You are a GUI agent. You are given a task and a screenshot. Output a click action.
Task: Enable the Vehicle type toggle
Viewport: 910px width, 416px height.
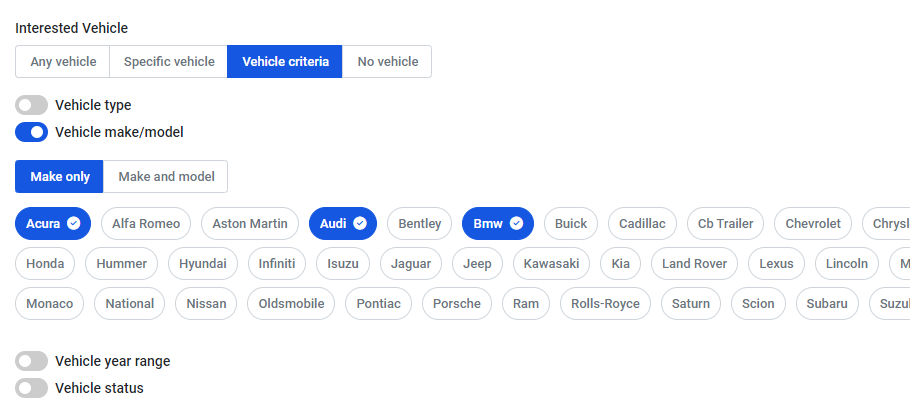[x=31, y=105]
